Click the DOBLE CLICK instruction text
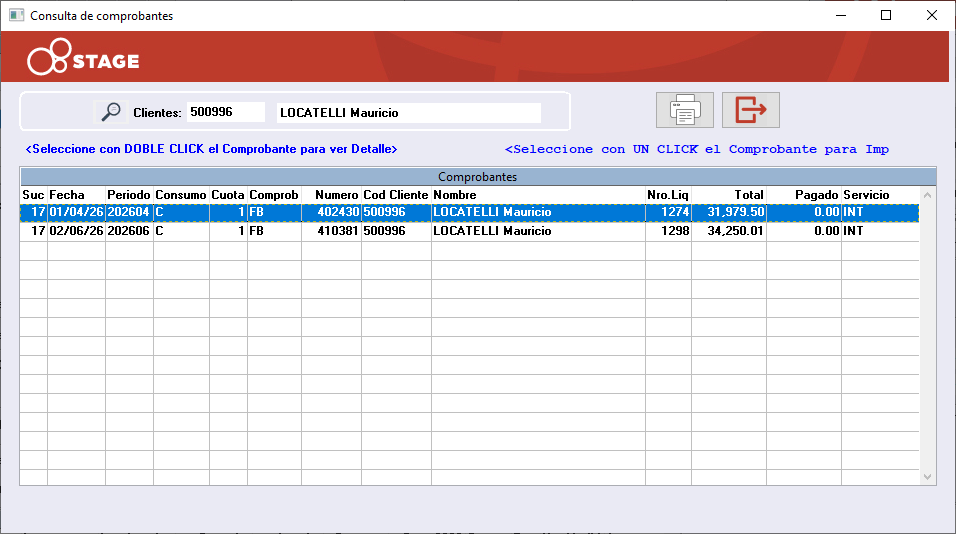This screenshot has width=956, height=534. pyautogui.click(x=212, y=149)
